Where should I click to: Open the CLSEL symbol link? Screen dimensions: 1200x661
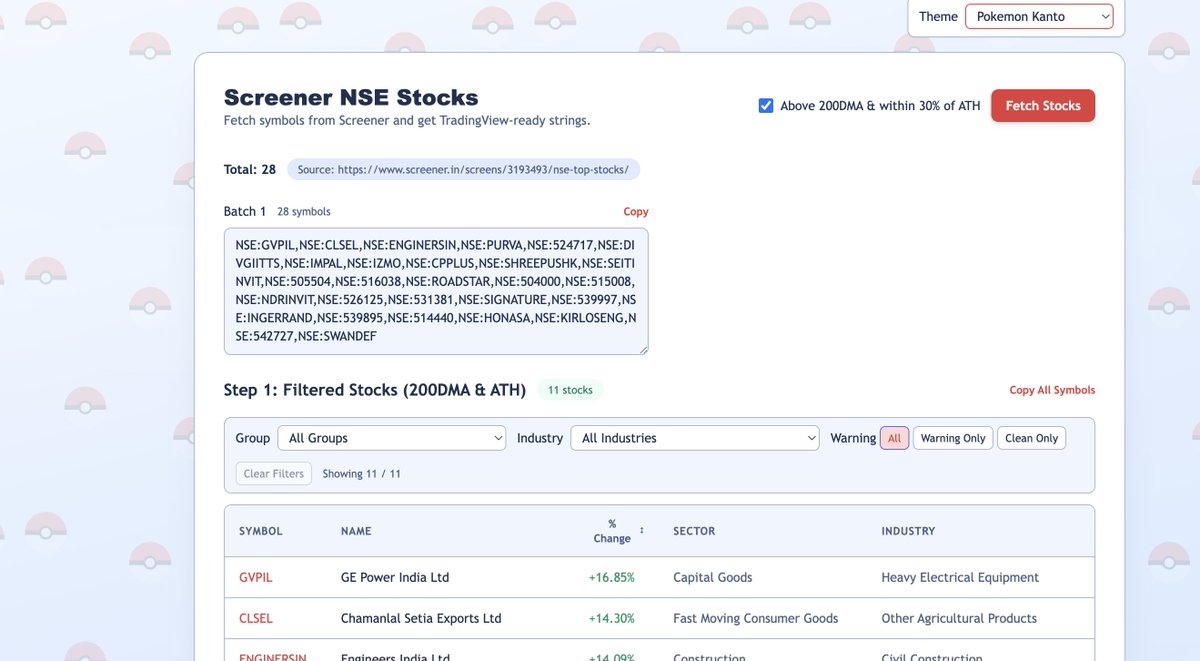point(256,619)
